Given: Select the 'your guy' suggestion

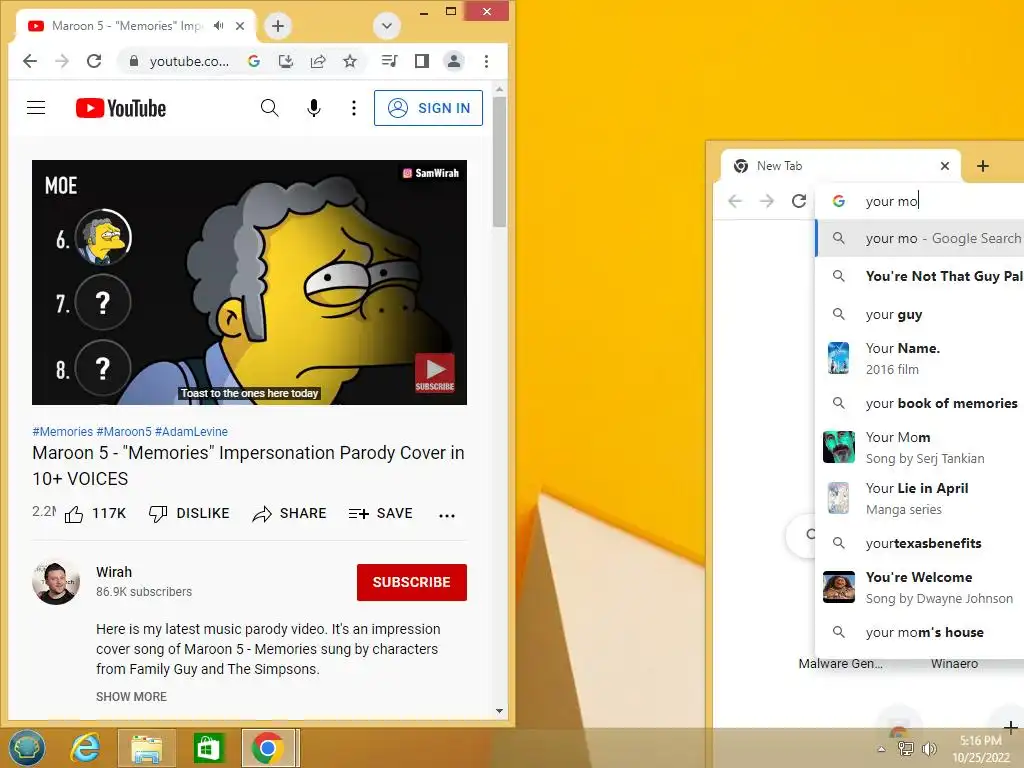Looking at the screenshot, I should [x=920, y=314].
